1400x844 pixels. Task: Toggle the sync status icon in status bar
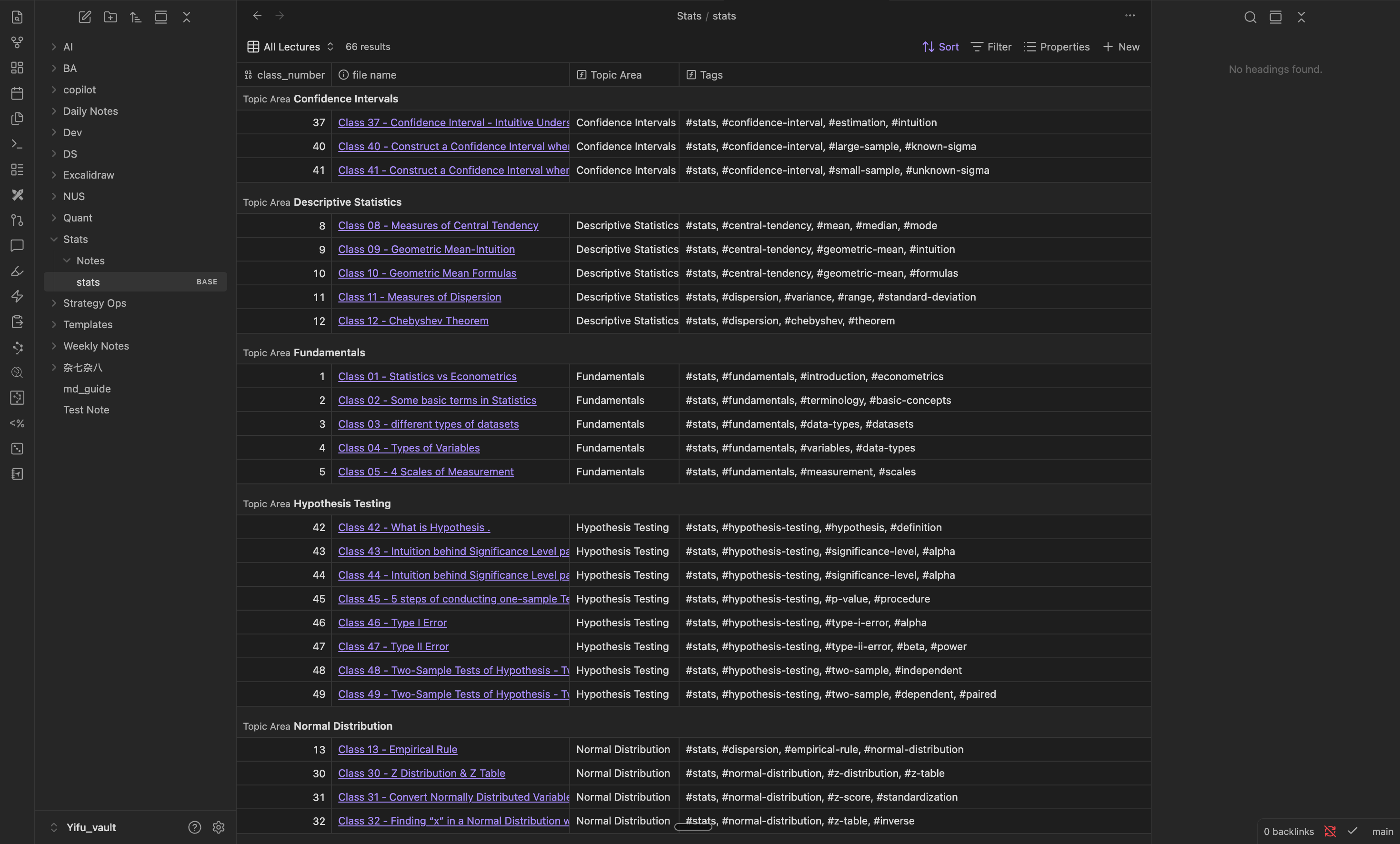tap(1330, 832)
